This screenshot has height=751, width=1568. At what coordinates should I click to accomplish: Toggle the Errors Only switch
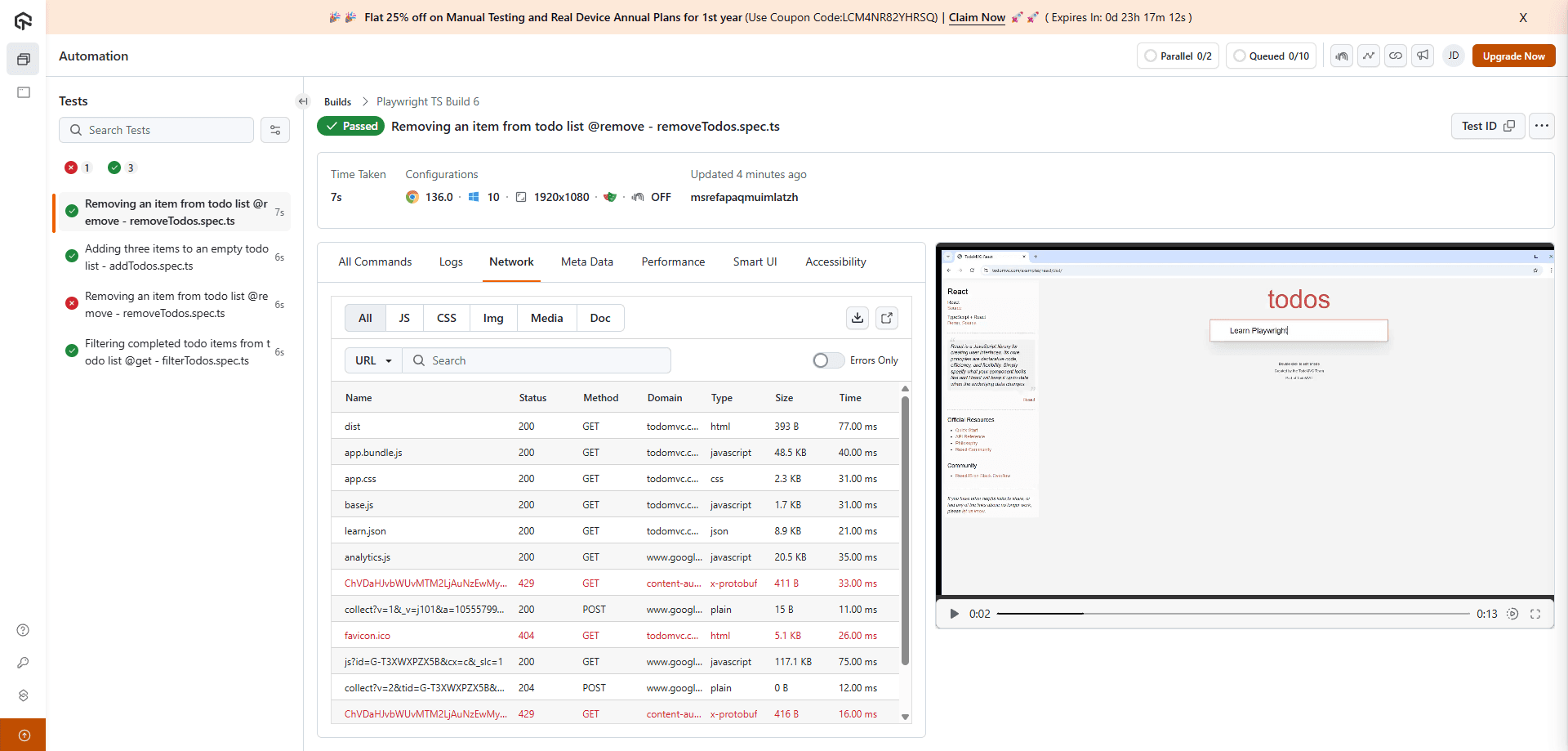tap(828, 360)
